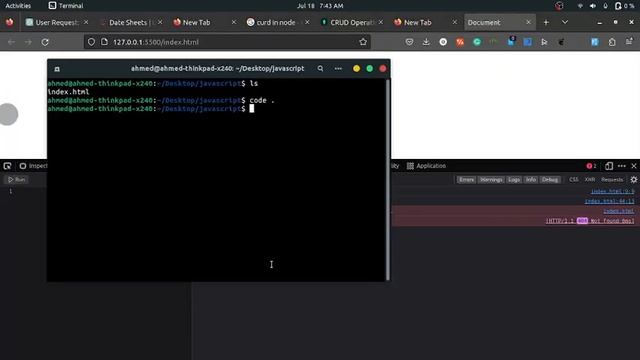
Task: Click the black apple-shaped extension icon
Action: tap(561, 42)
